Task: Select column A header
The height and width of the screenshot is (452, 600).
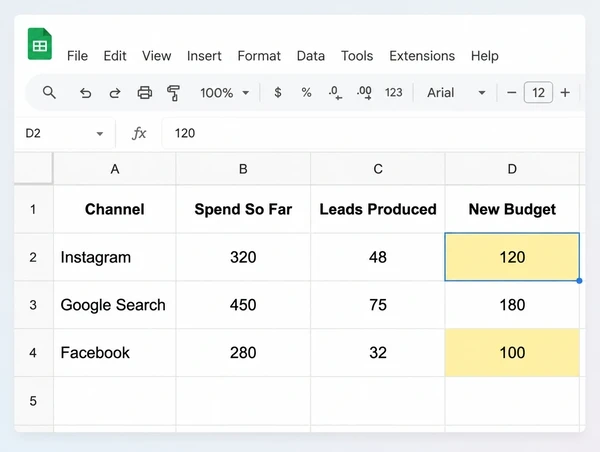Action: [114, 169]
